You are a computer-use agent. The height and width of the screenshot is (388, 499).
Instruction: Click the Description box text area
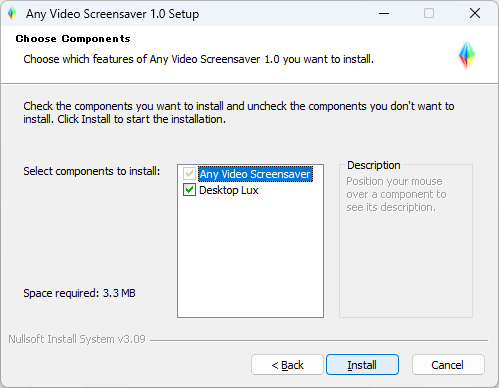point(396,194)
